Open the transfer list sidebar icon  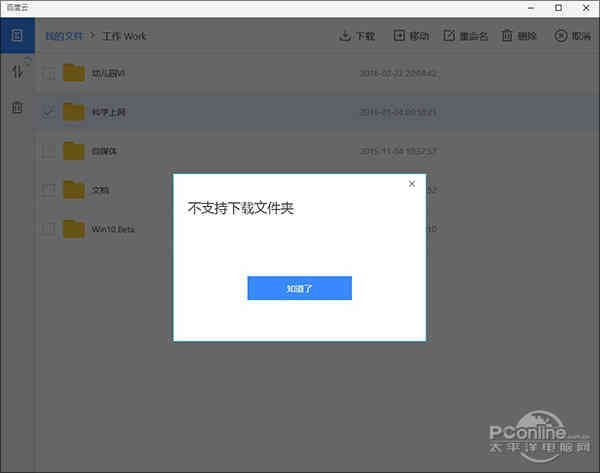(18, 72)
